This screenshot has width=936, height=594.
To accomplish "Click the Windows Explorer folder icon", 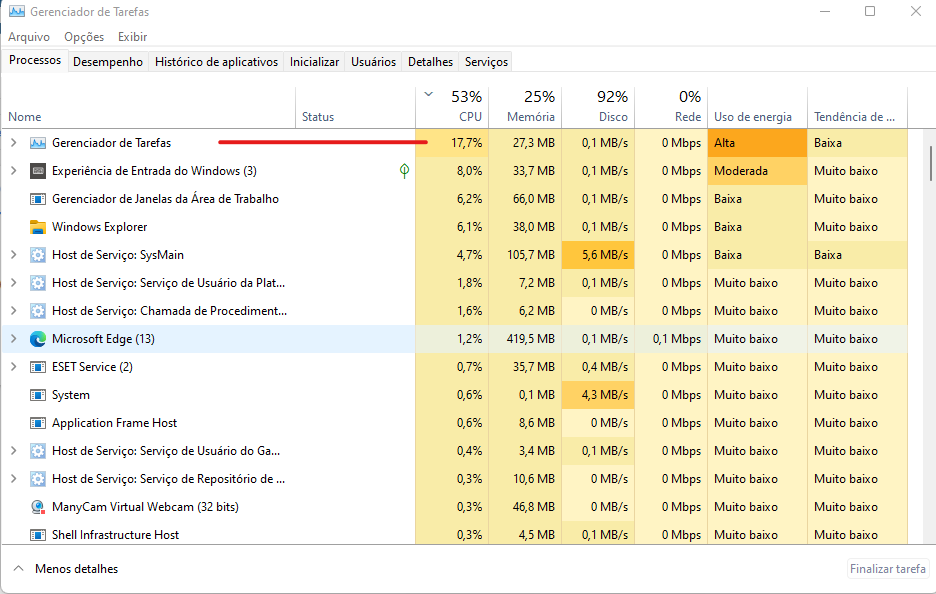I will (x=38, y=227).
